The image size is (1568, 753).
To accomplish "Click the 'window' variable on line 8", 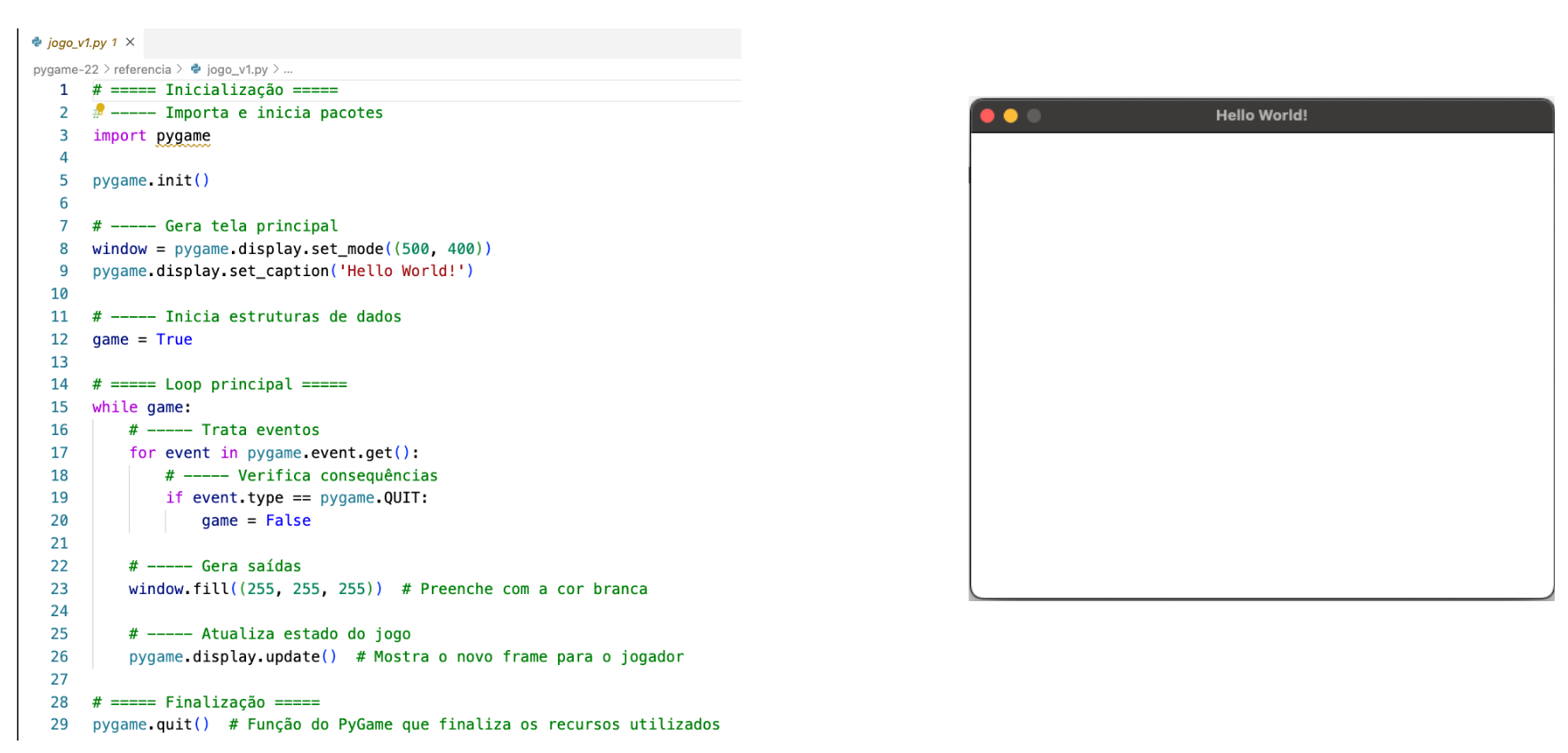I will click(120, 250).
